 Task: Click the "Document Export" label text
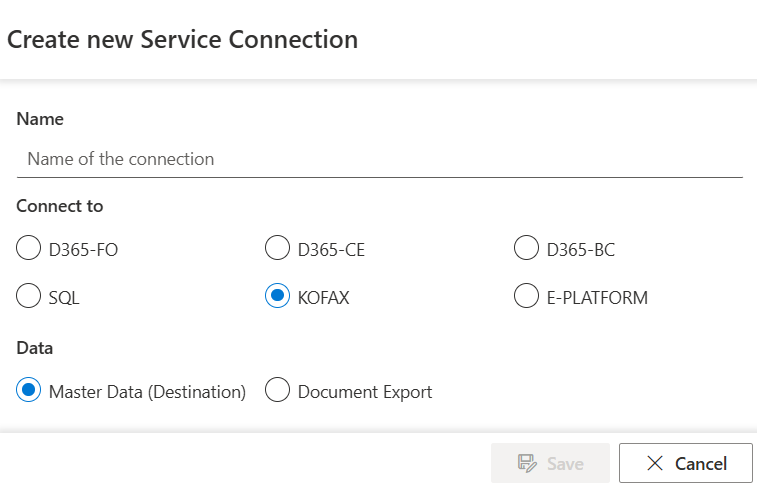tap(365, 392)
